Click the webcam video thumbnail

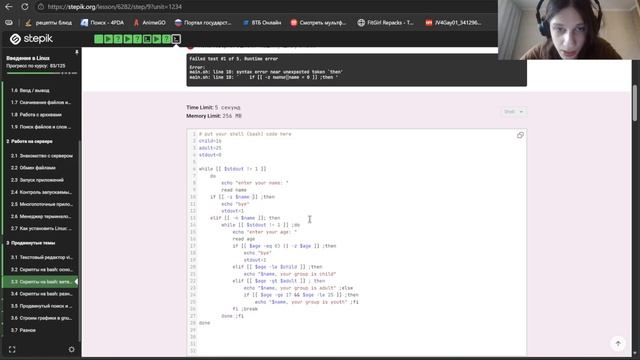click(x=569, y=30)
